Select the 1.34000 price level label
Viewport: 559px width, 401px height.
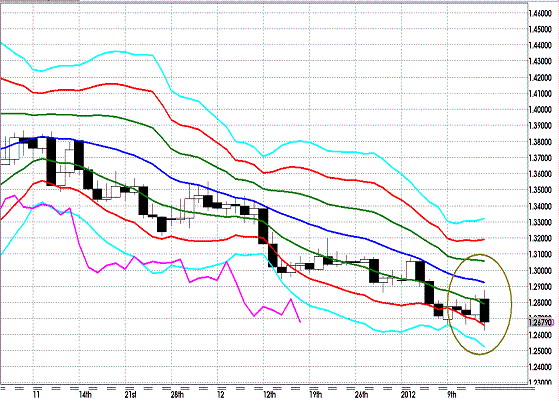click(540, 206)
